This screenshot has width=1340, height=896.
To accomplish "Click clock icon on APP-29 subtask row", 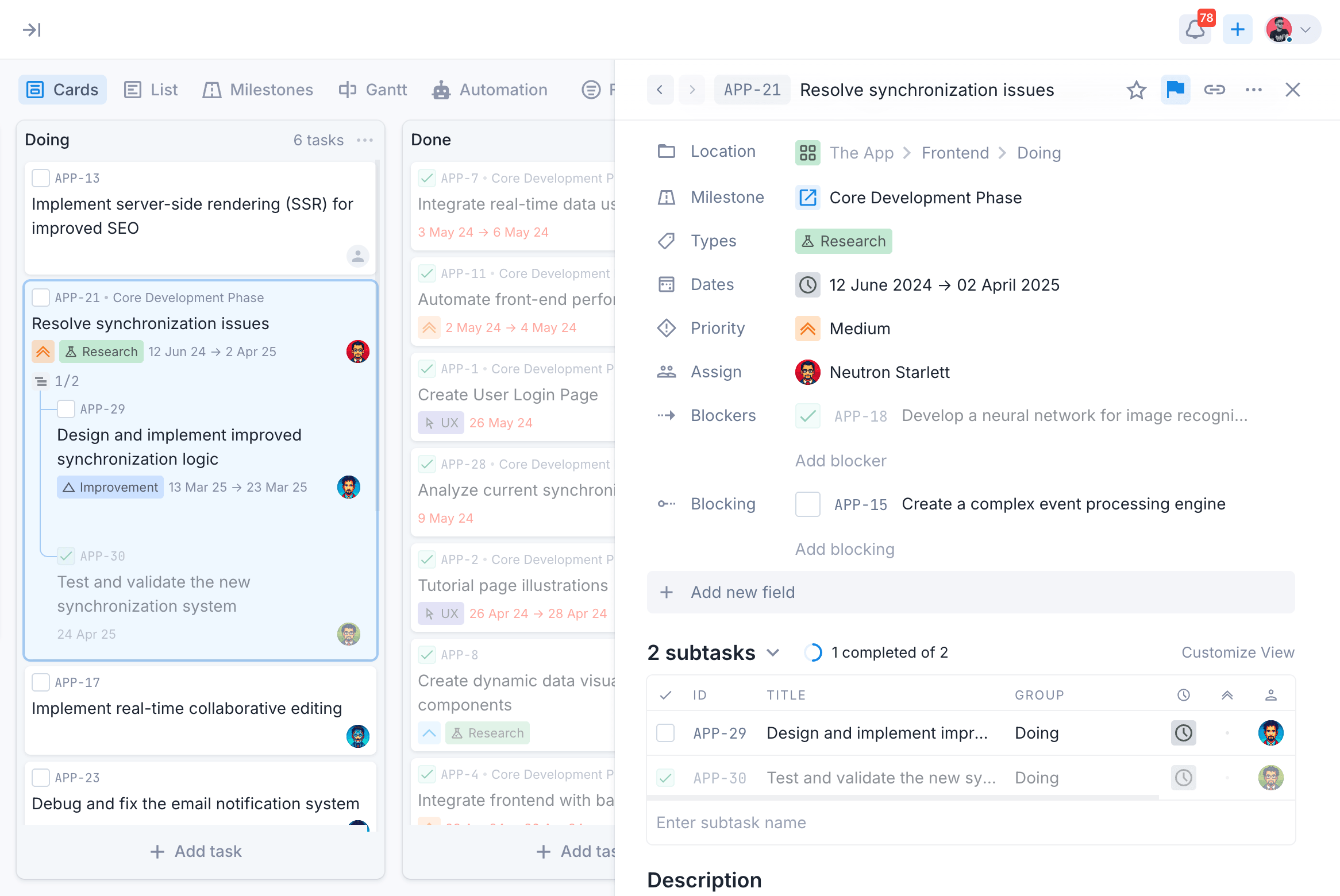I will tap(1183, 733).
